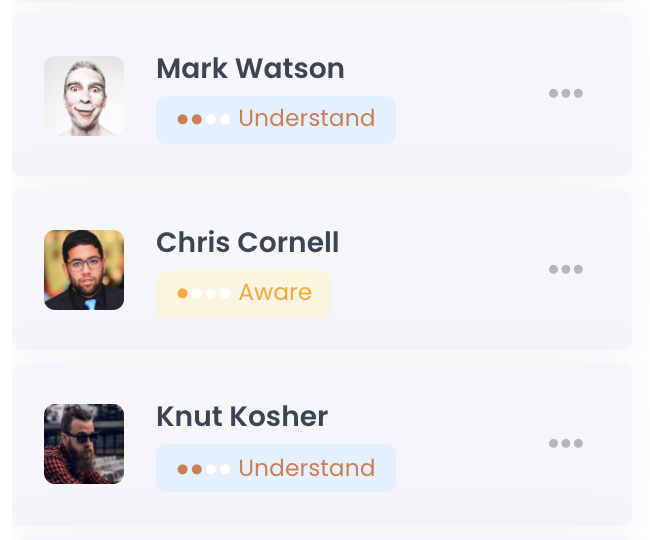Viewport: 650px width, 540px height.
Task: Open the three-dot menu for Chris Cornell
Action: click(x=565, y=269)
